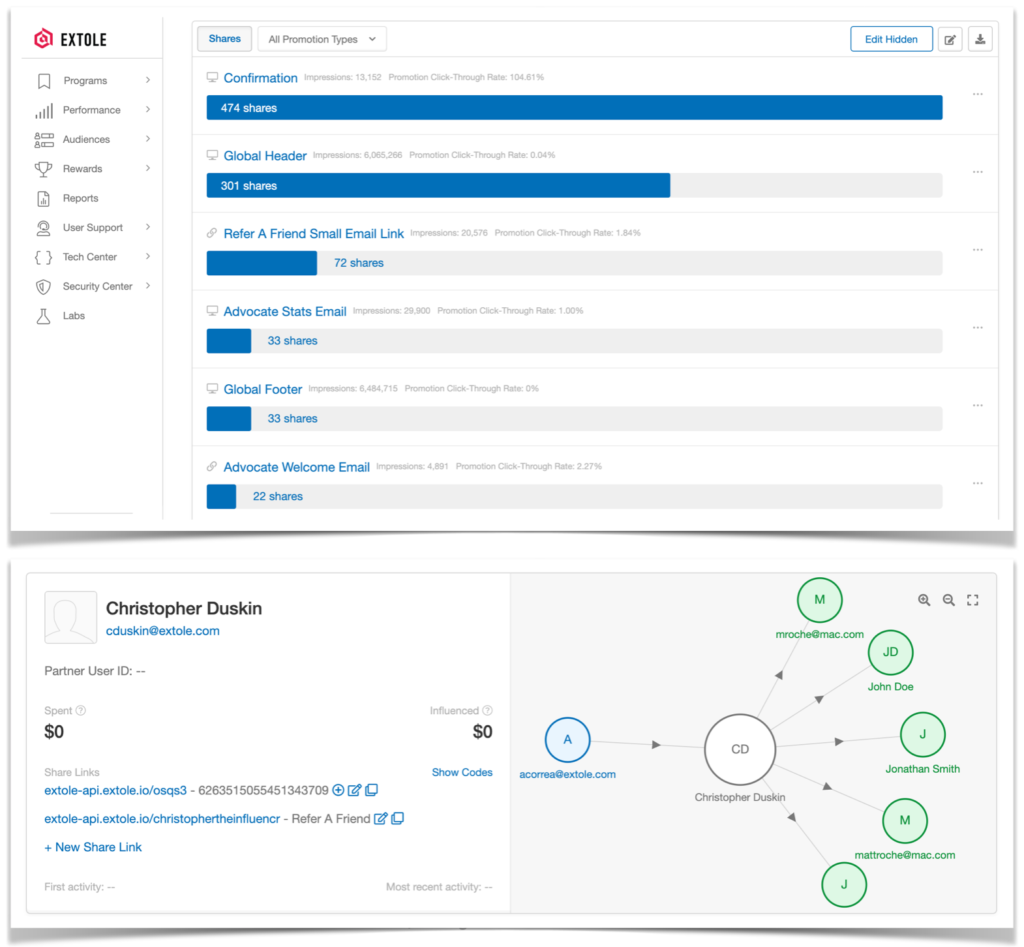Zoom in on the referral graph
This screenshot has width=1024, height=947.
coord(924,600)
